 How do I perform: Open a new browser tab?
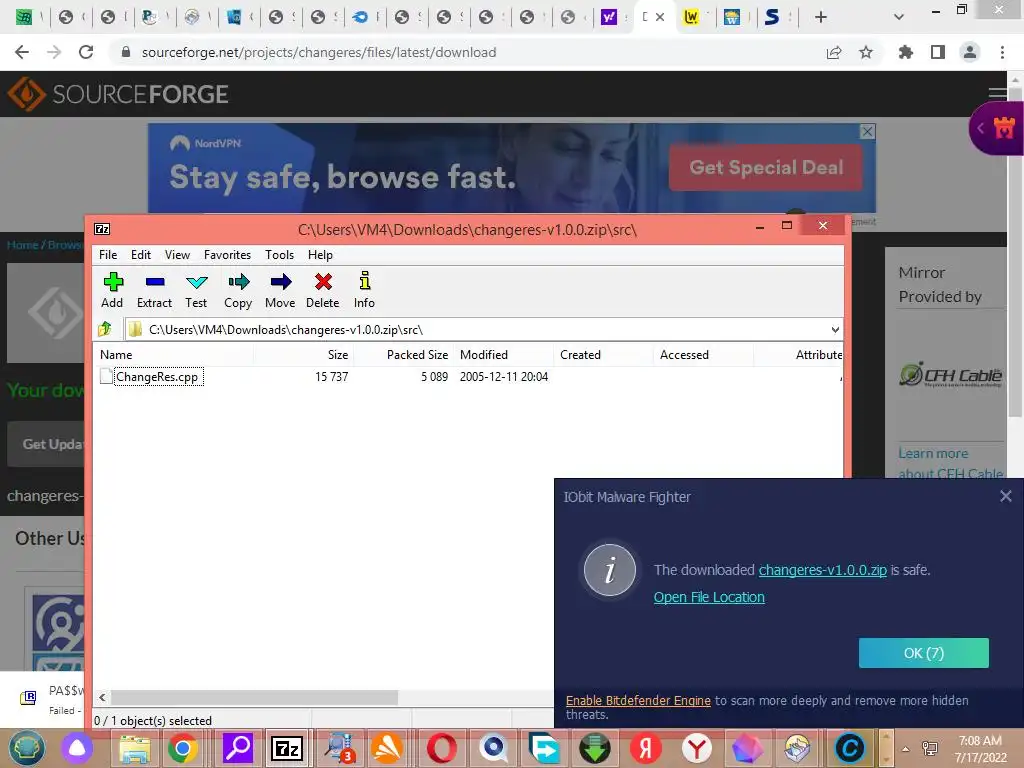[821, 18]
